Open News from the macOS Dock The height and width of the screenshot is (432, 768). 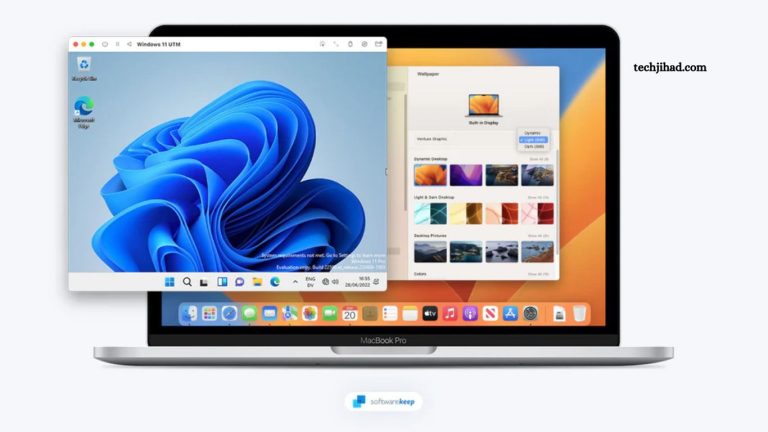(x=490, y=313)
